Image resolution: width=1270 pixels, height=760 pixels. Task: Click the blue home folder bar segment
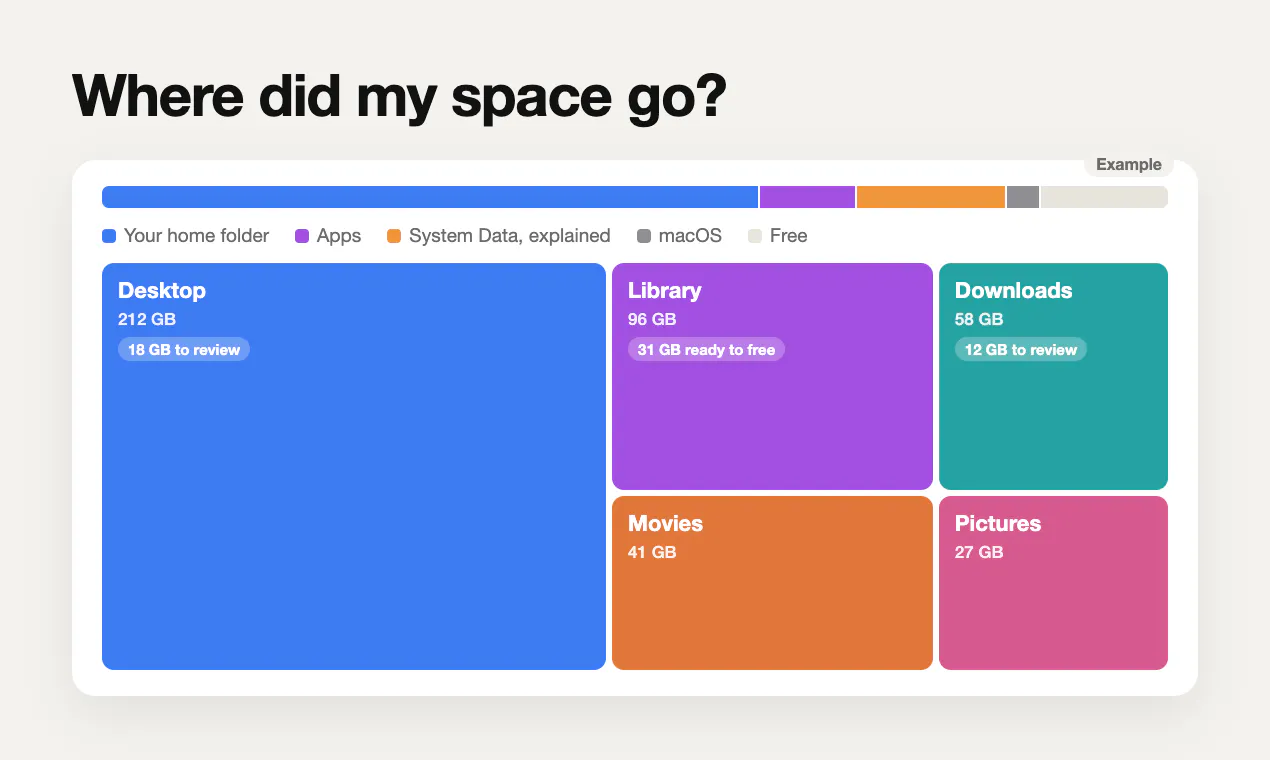tap(430, 197)
